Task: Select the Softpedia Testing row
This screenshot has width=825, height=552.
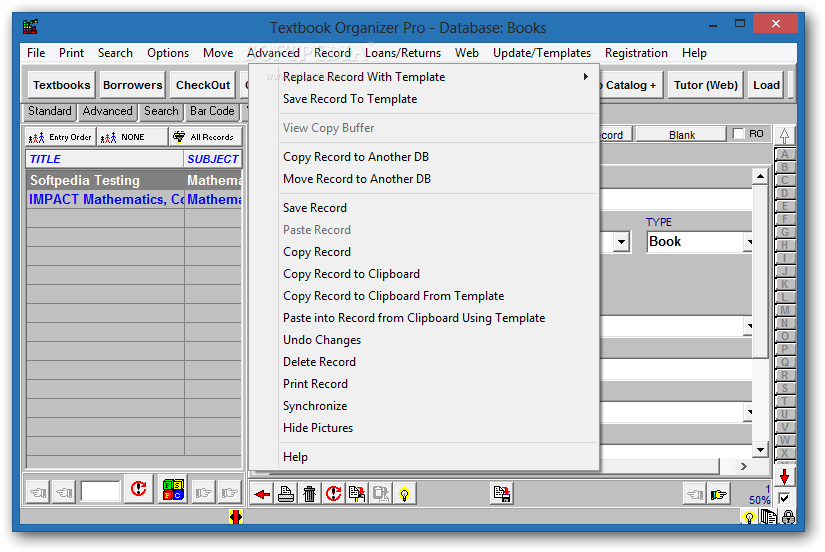Action: (134, 180)
